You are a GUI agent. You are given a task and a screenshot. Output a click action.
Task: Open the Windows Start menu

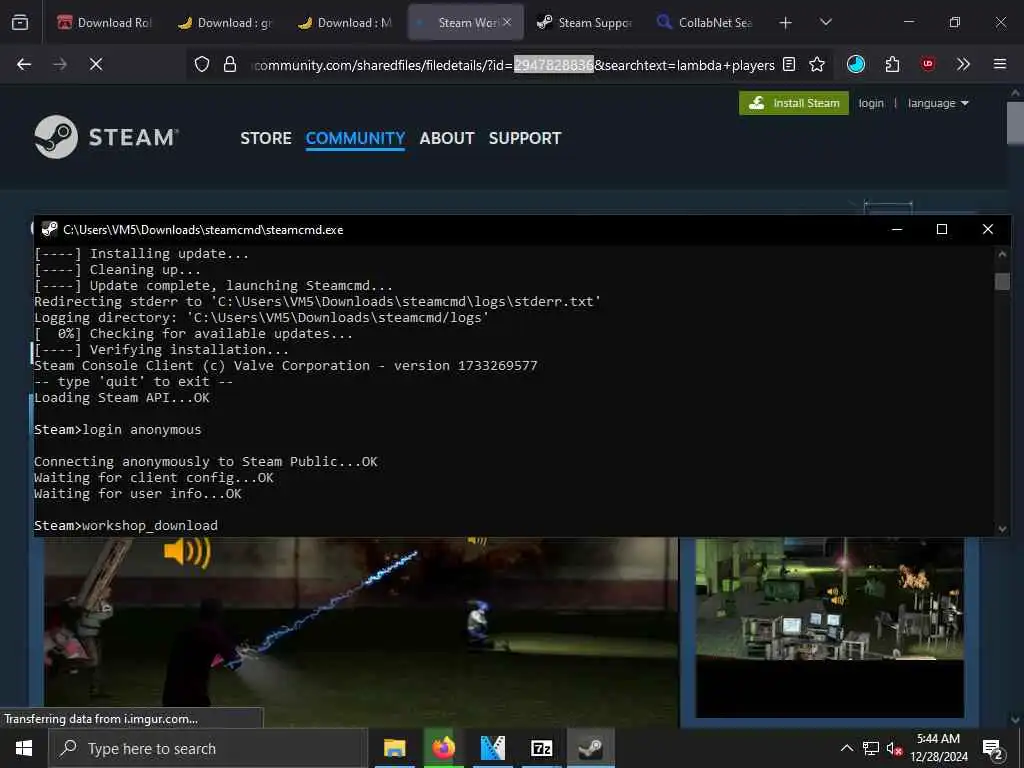click(x=24, y=748)
